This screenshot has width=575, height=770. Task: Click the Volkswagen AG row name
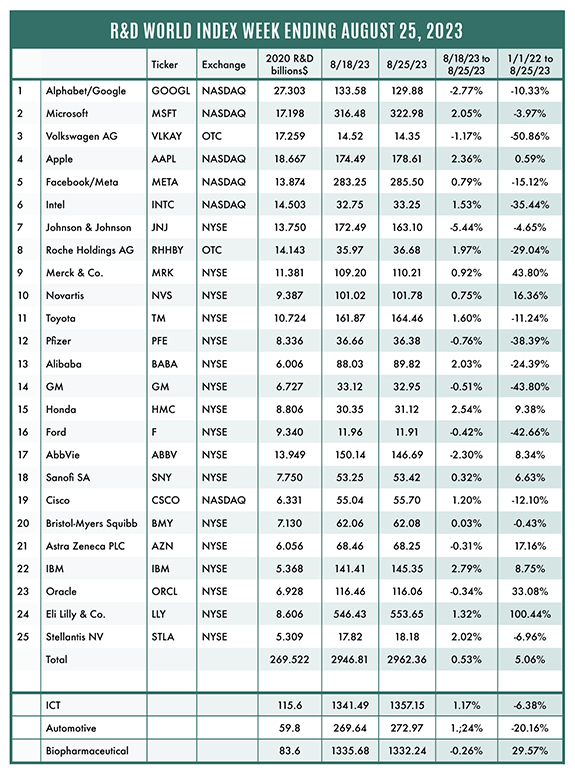pos(82,136)
